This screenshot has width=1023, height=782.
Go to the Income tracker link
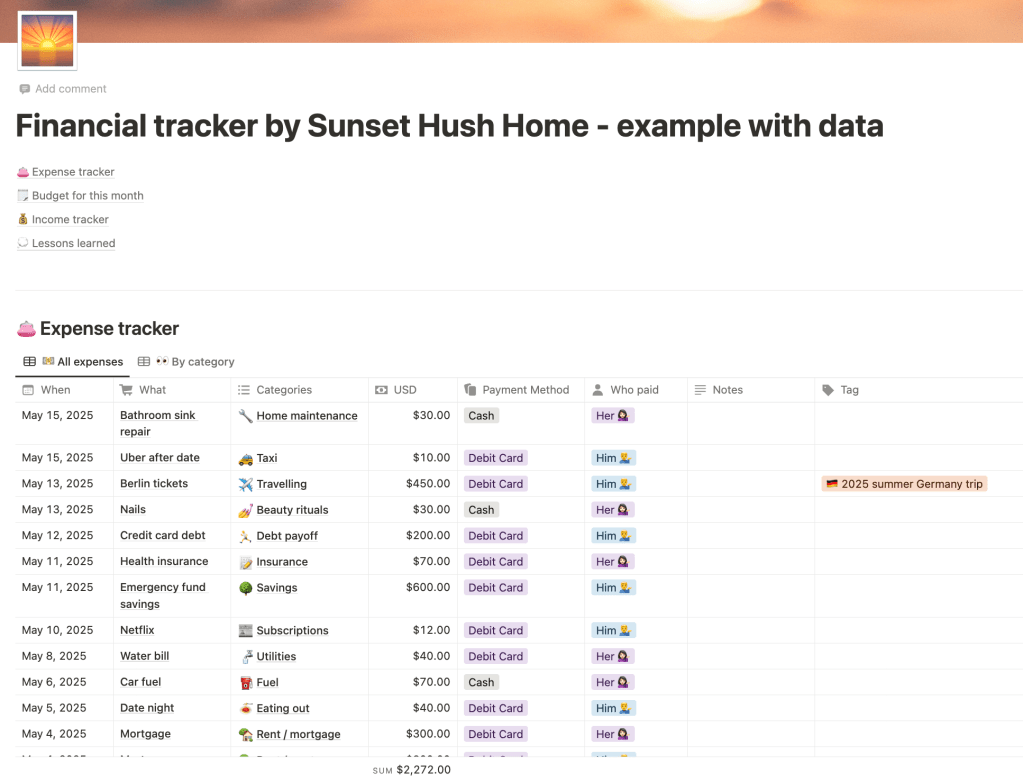(70, 220)
